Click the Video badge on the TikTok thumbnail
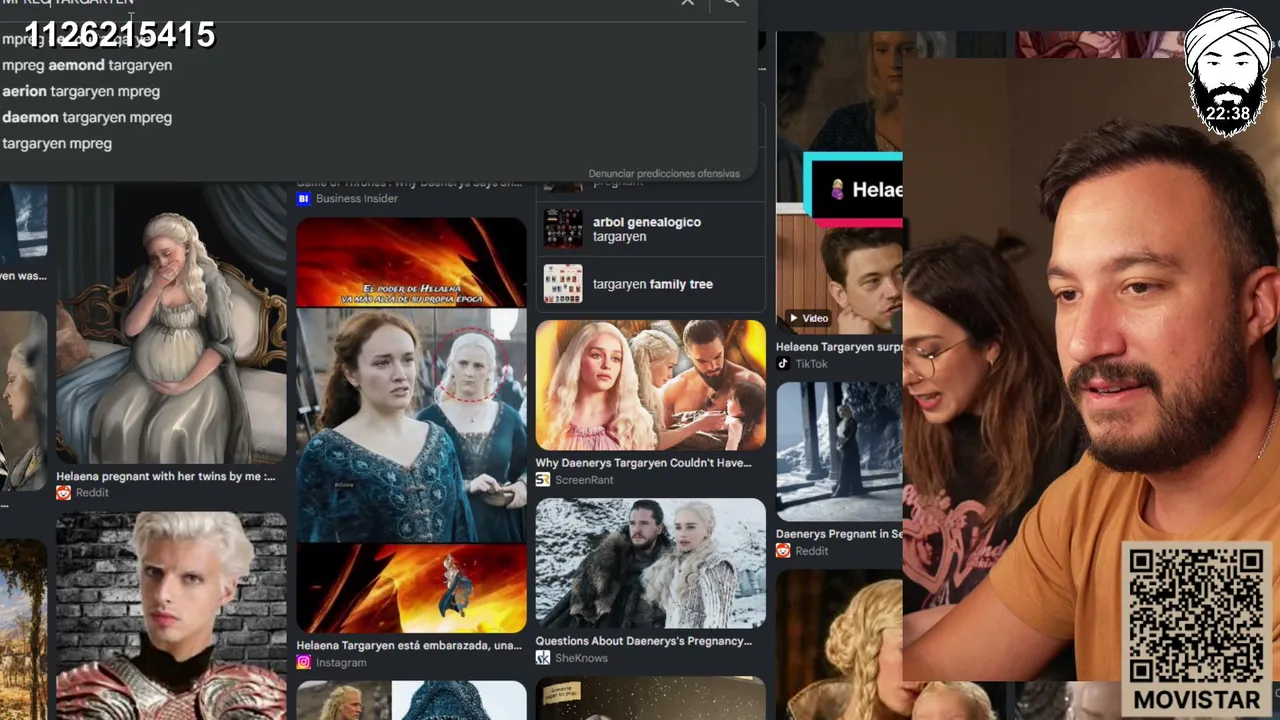Image resolution: width=1280 pixels, height=720 pixels. [808, 318]
